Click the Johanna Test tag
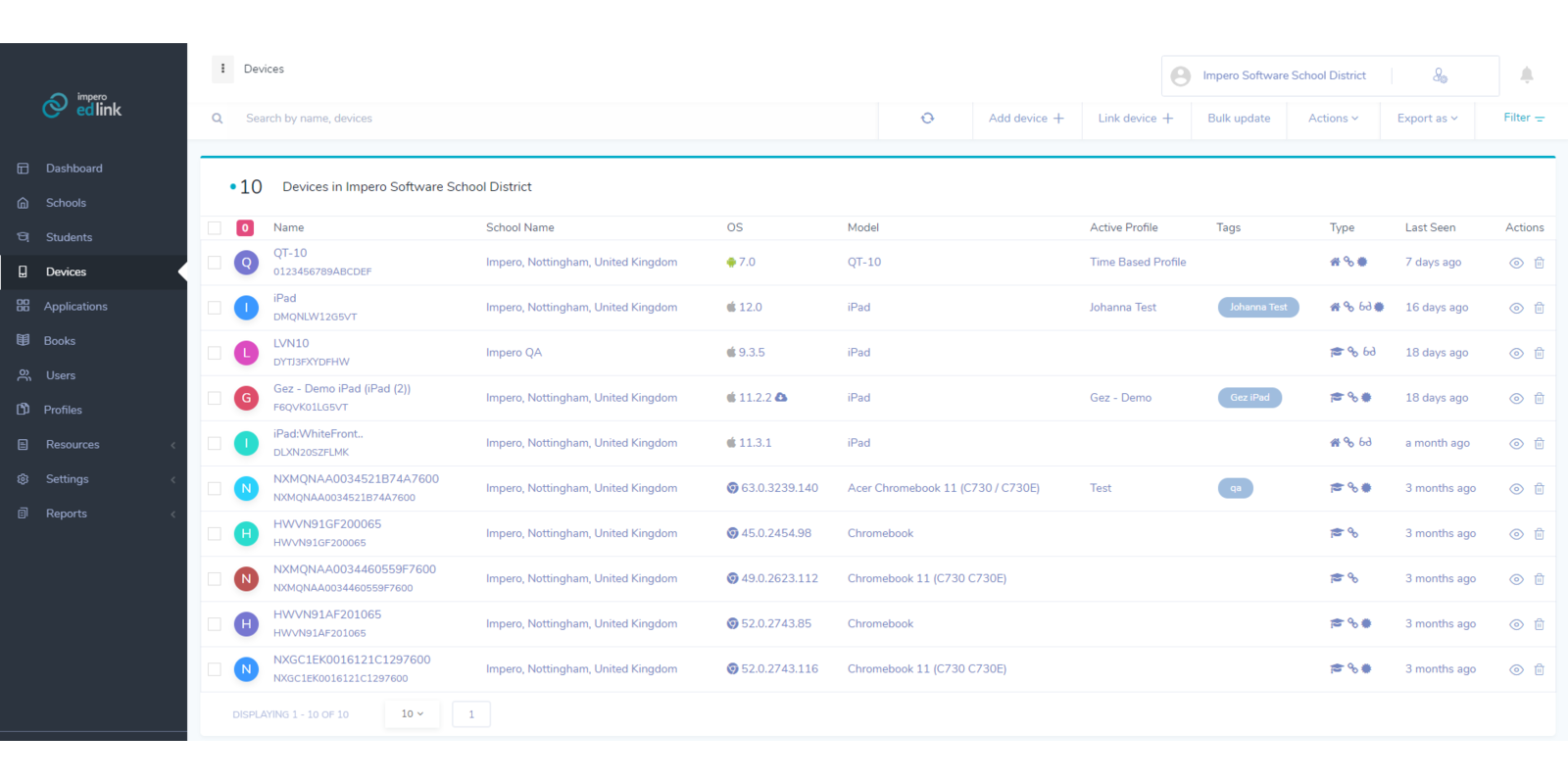1568x784 pixels. click(x=1258, y=307)
